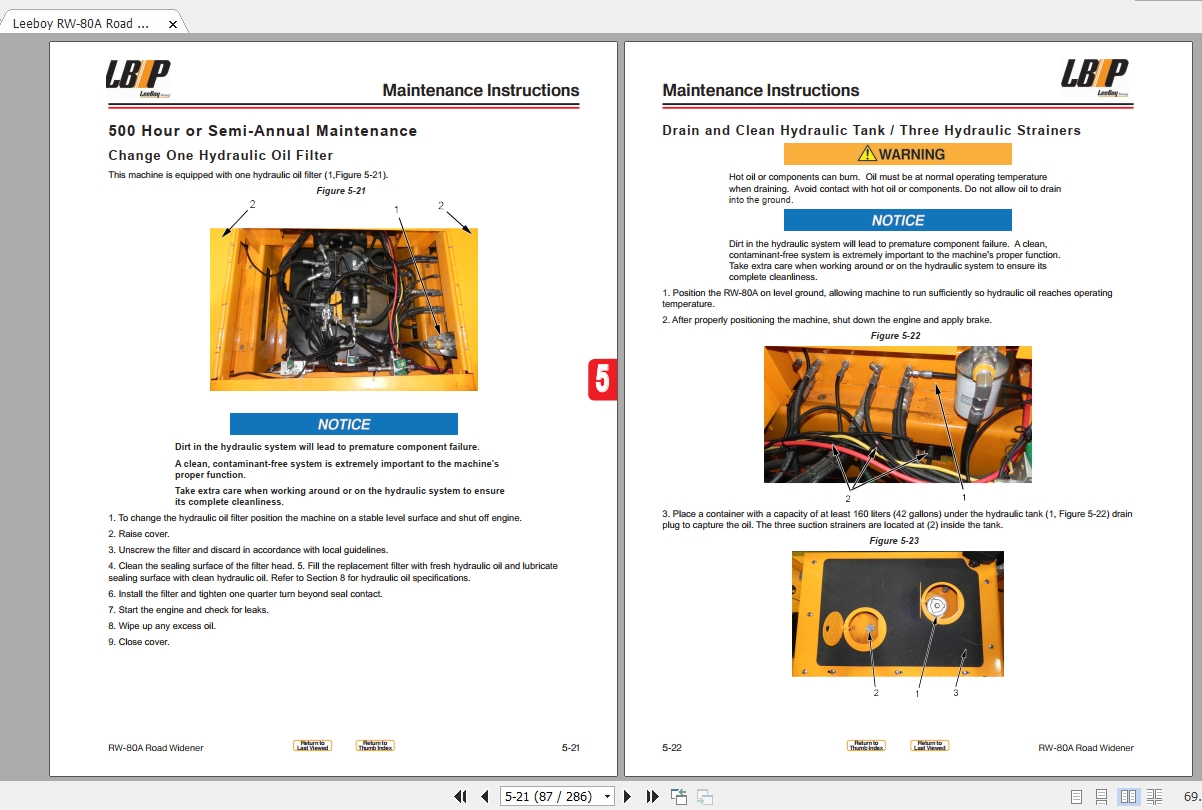Go to the first page
The width and height of the screenshot is (1202, 810).
pos(460,797)
